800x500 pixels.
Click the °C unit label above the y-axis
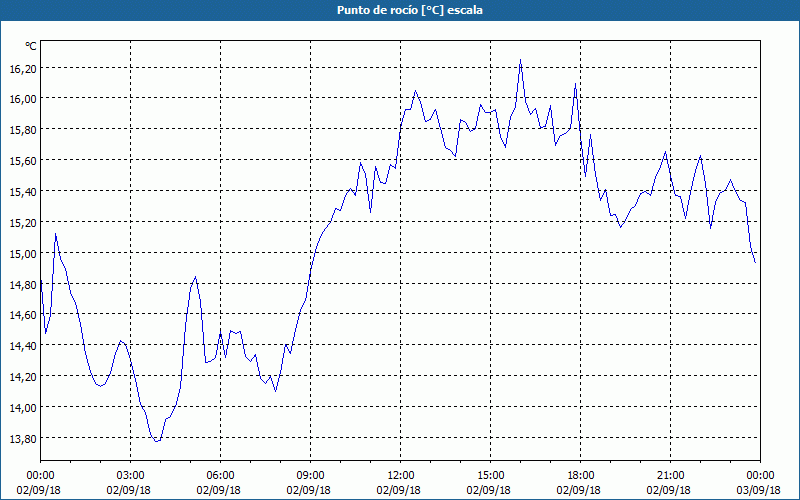coord(31,46)
